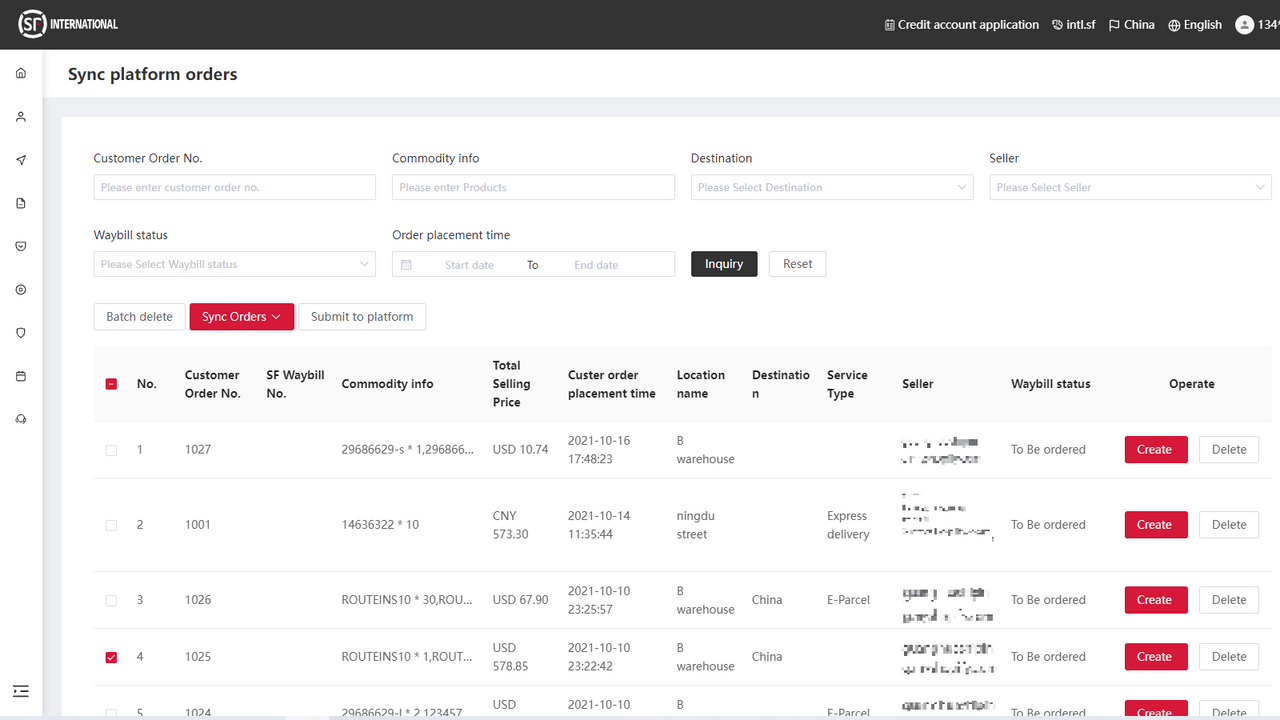The image size is (1280, 720).
Task: Select the user account icon in sidebar
Action: (x=20, y=116)
